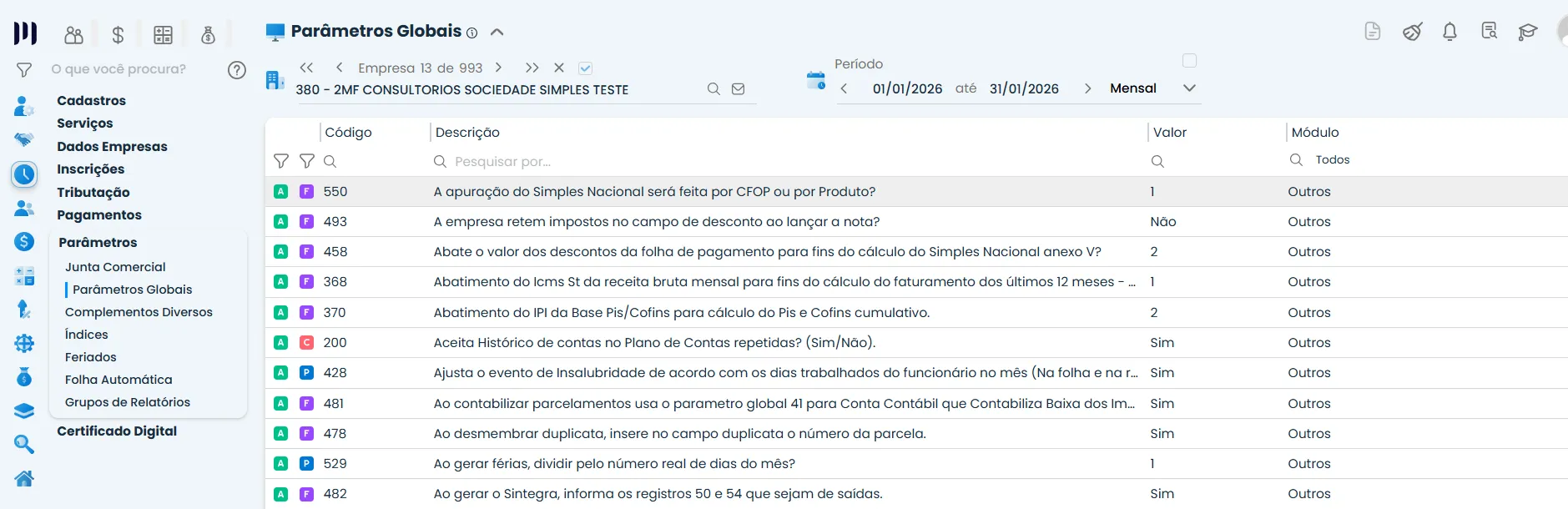Open the Módulo filter showing Todos
Screen dimensions: 1568x509
coord(1333,160)
